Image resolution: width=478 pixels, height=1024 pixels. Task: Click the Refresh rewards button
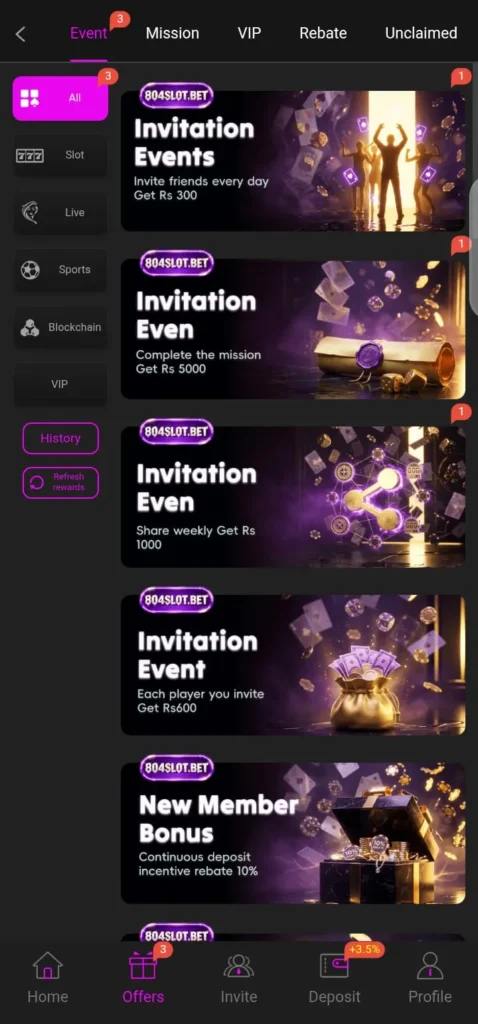click(61, 483)
